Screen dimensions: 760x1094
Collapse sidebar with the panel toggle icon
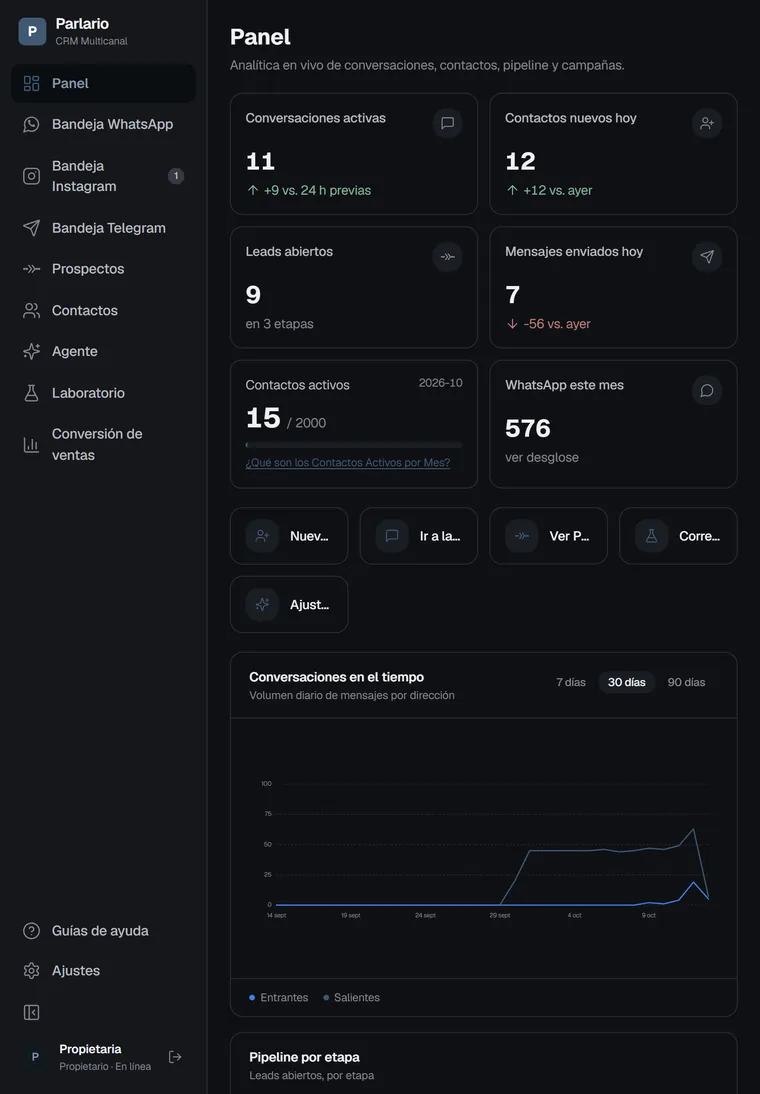point(31,1012)
